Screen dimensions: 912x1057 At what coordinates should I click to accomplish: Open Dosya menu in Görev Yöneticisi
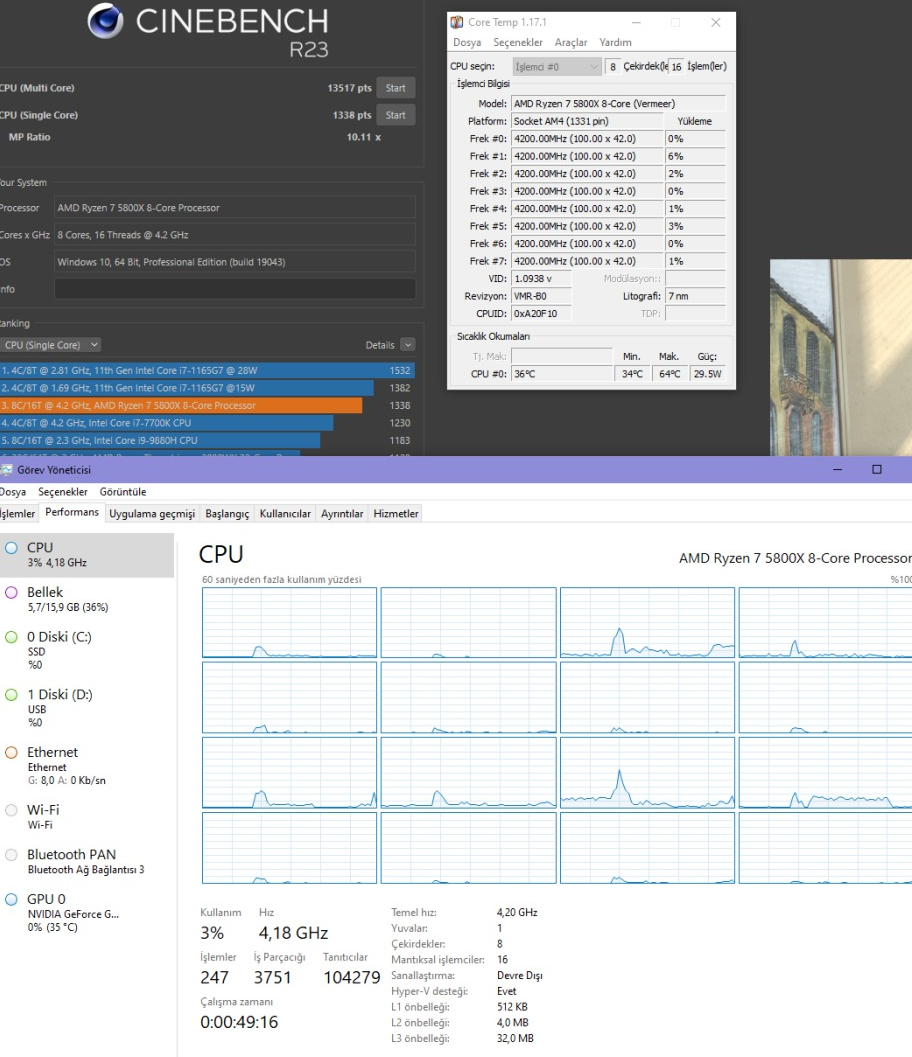pos(13,492)
